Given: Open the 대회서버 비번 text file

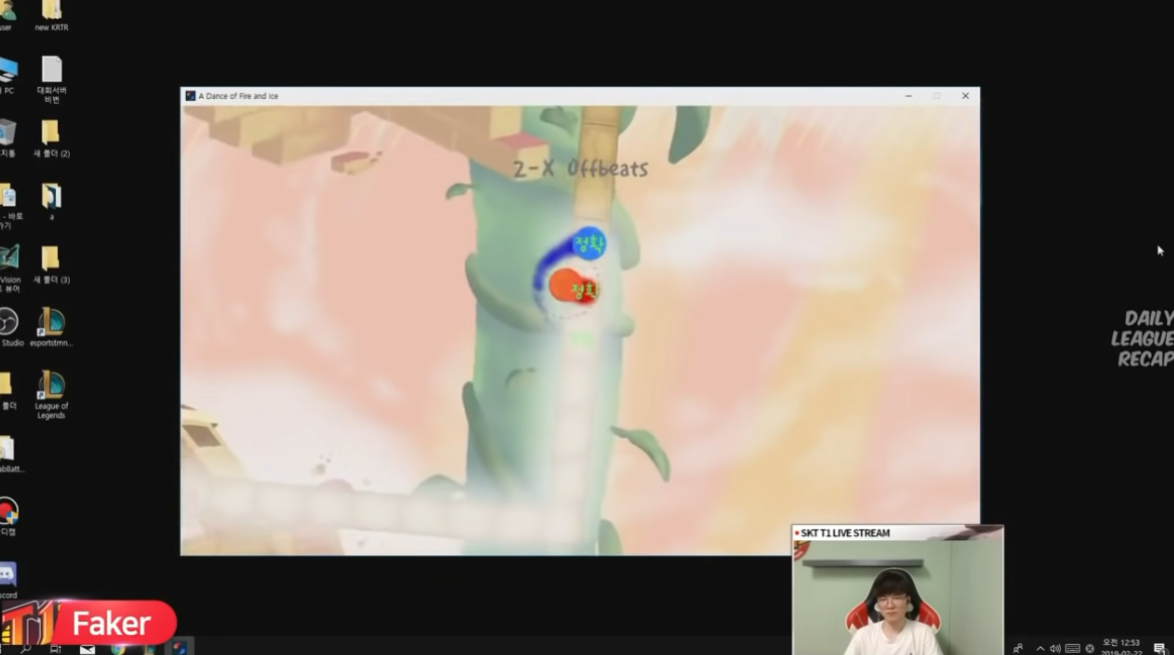Looking at the screenshot, I should 51,79.
